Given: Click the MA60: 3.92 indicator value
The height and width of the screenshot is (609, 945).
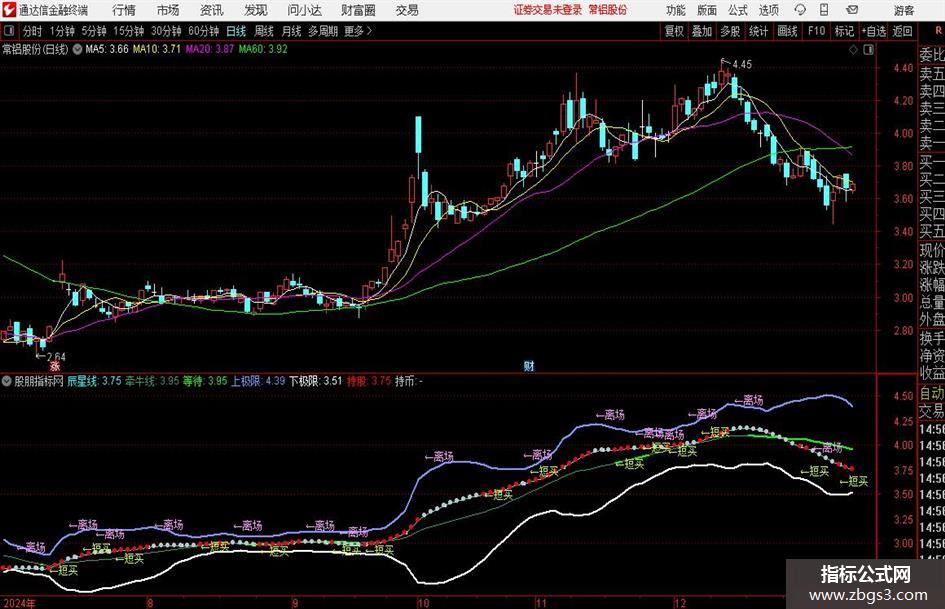Looking at the screenshot, I should tap(263, 49).
